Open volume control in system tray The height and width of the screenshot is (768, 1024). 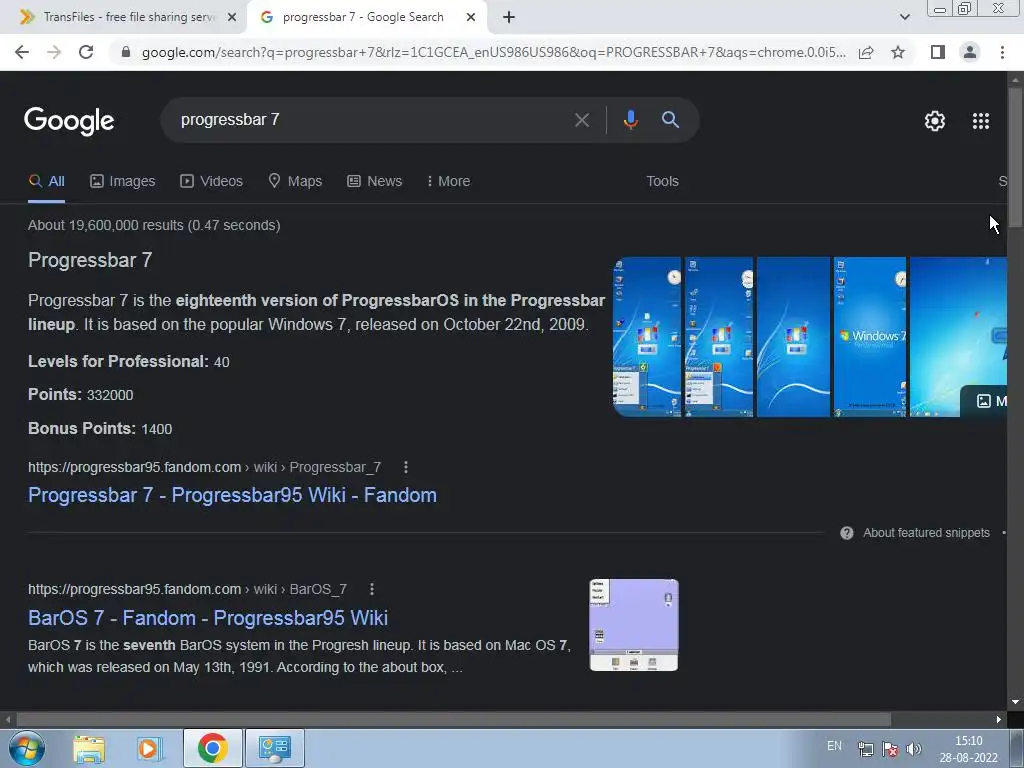click(914, 749)
